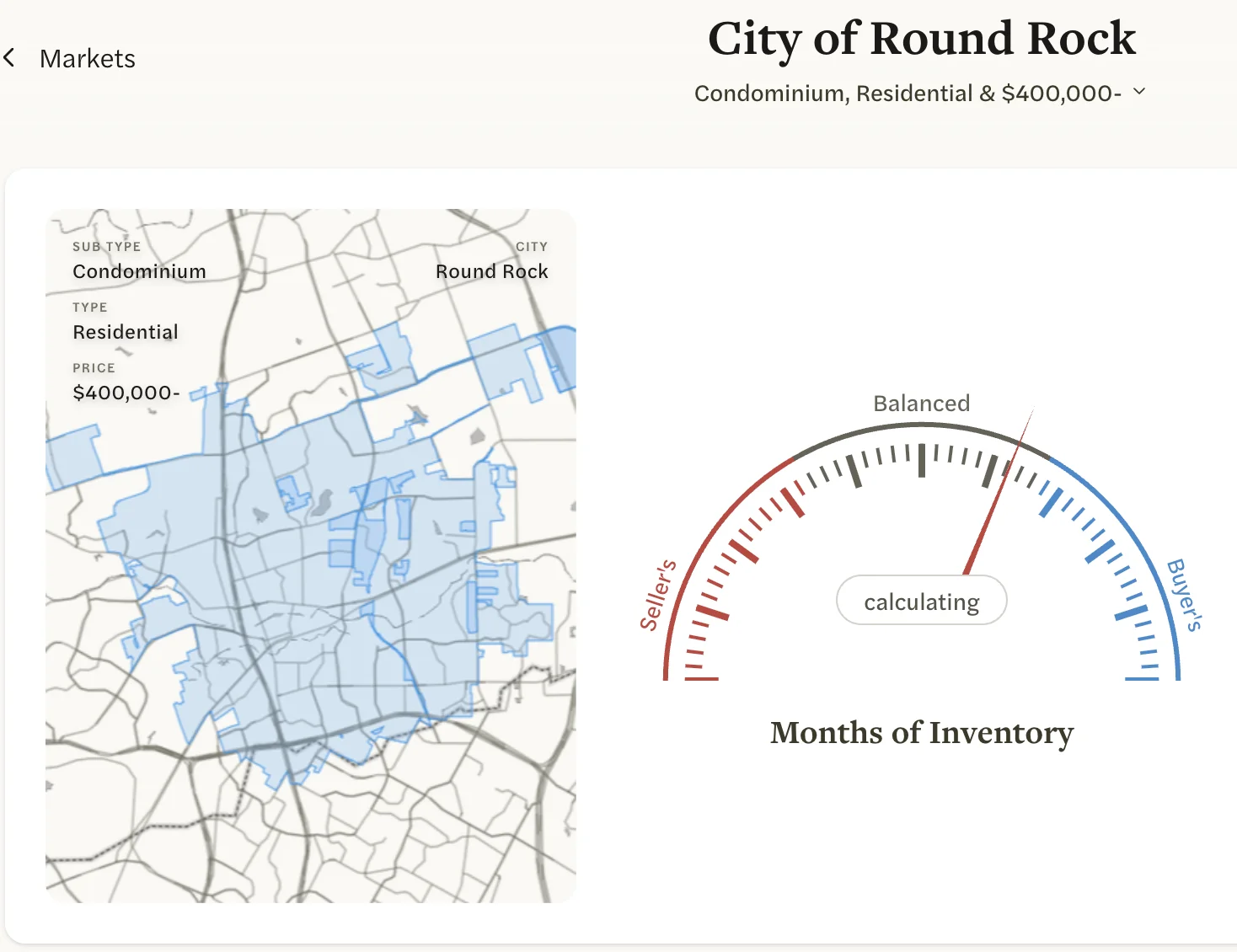Click the Round Rock city map
1237x952 pixels.
point(311,556)
